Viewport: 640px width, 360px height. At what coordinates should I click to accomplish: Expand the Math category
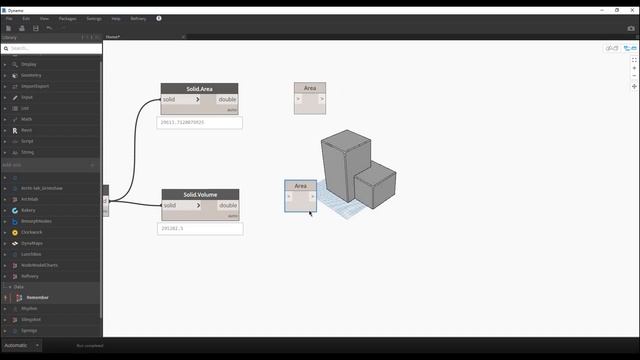tap(5, 119)
